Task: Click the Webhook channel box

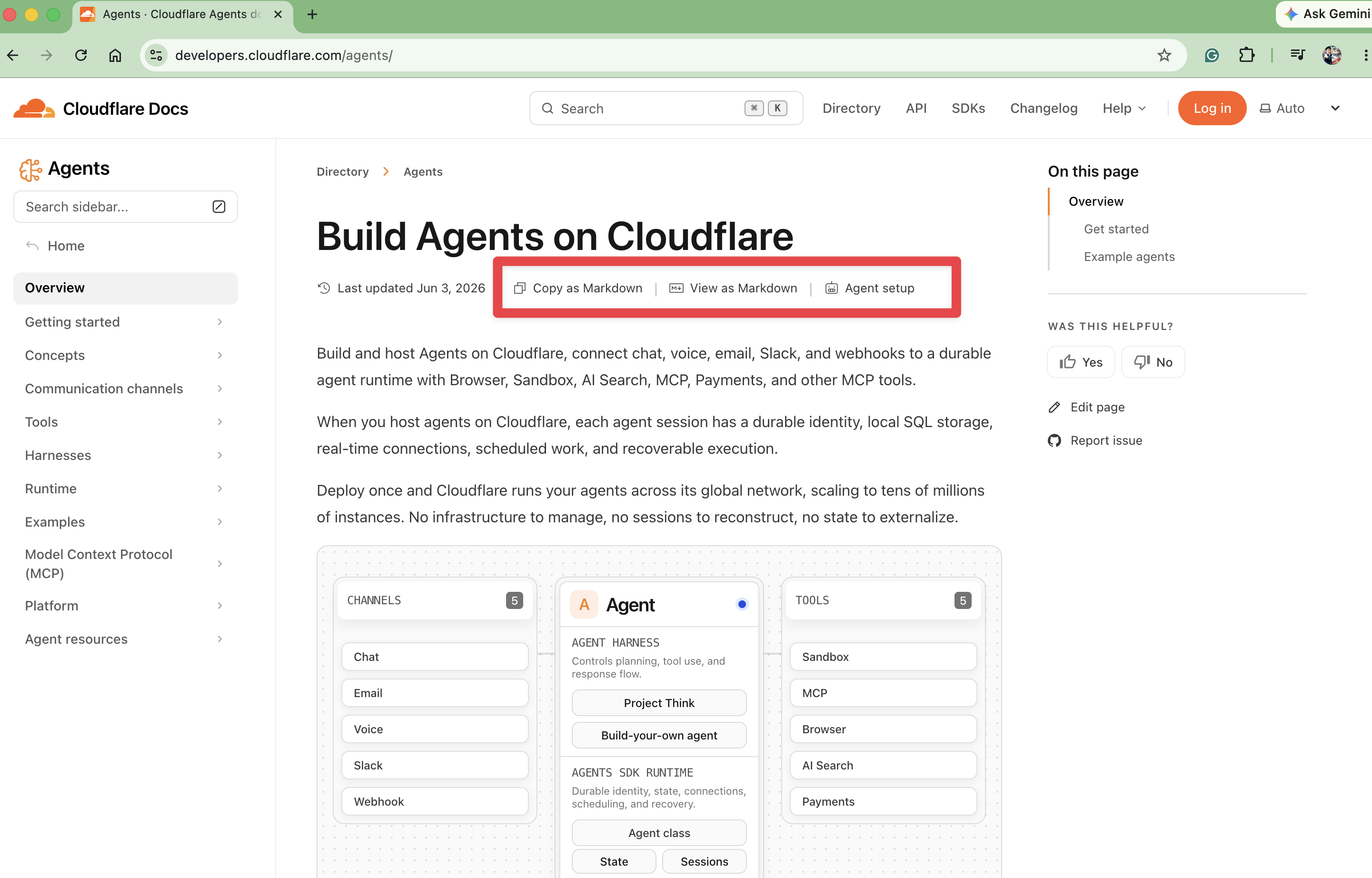Action: (434, 802)
